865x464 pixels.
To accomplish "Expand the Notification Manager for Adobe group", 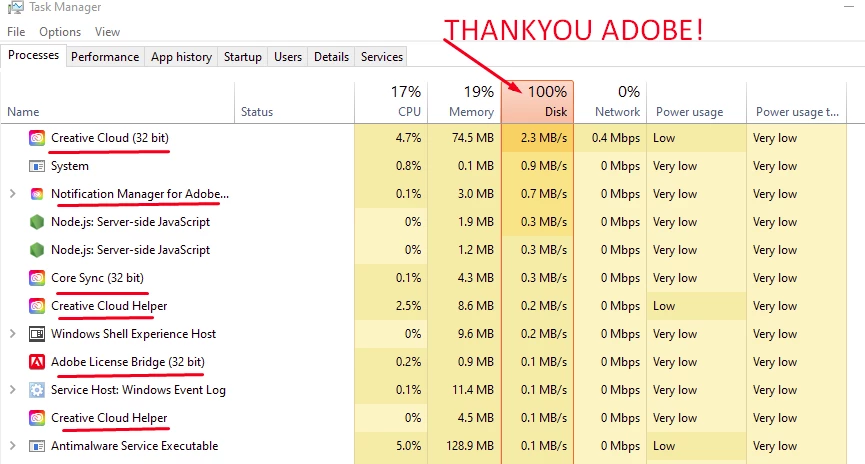I will [x=13, y=194].
